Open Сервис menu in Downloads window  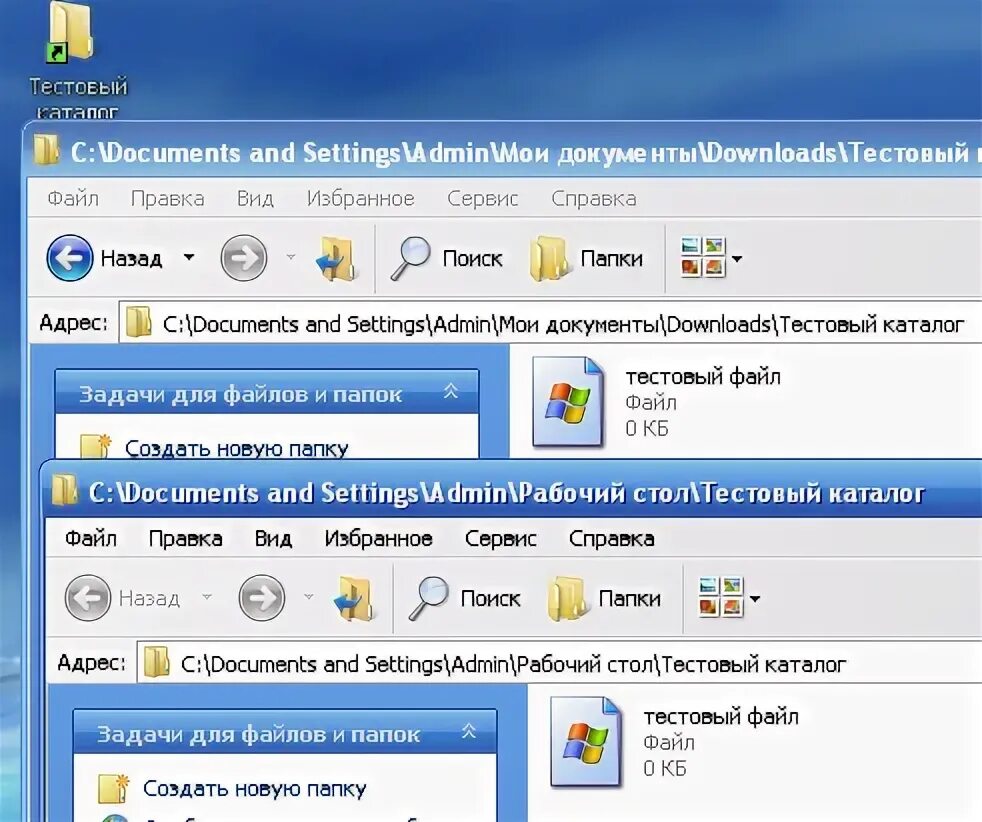(482, 198)
